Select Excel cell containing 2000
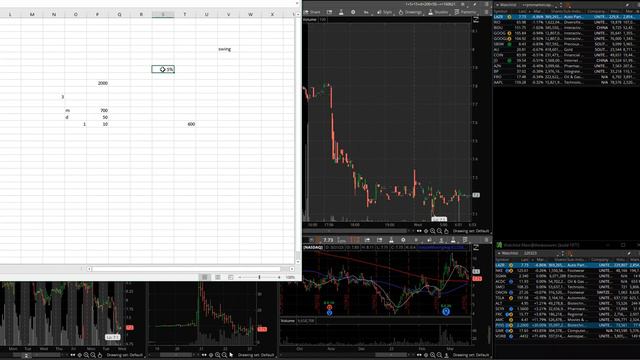Screen dimensions: 640x360 click(x=97, y=83)
